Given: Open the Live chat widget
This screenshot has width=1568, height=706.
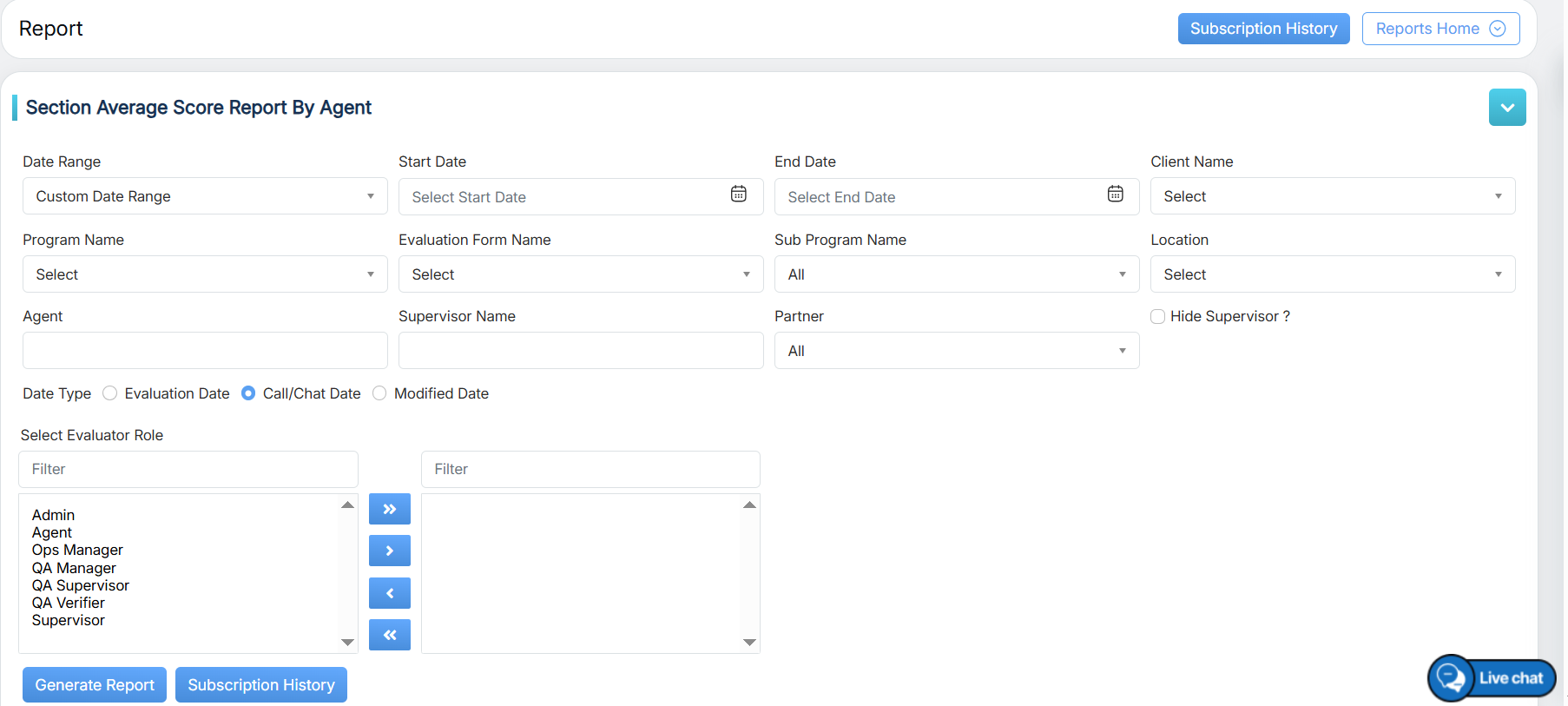Looking at the screenshot, I should pos(1492,678).
